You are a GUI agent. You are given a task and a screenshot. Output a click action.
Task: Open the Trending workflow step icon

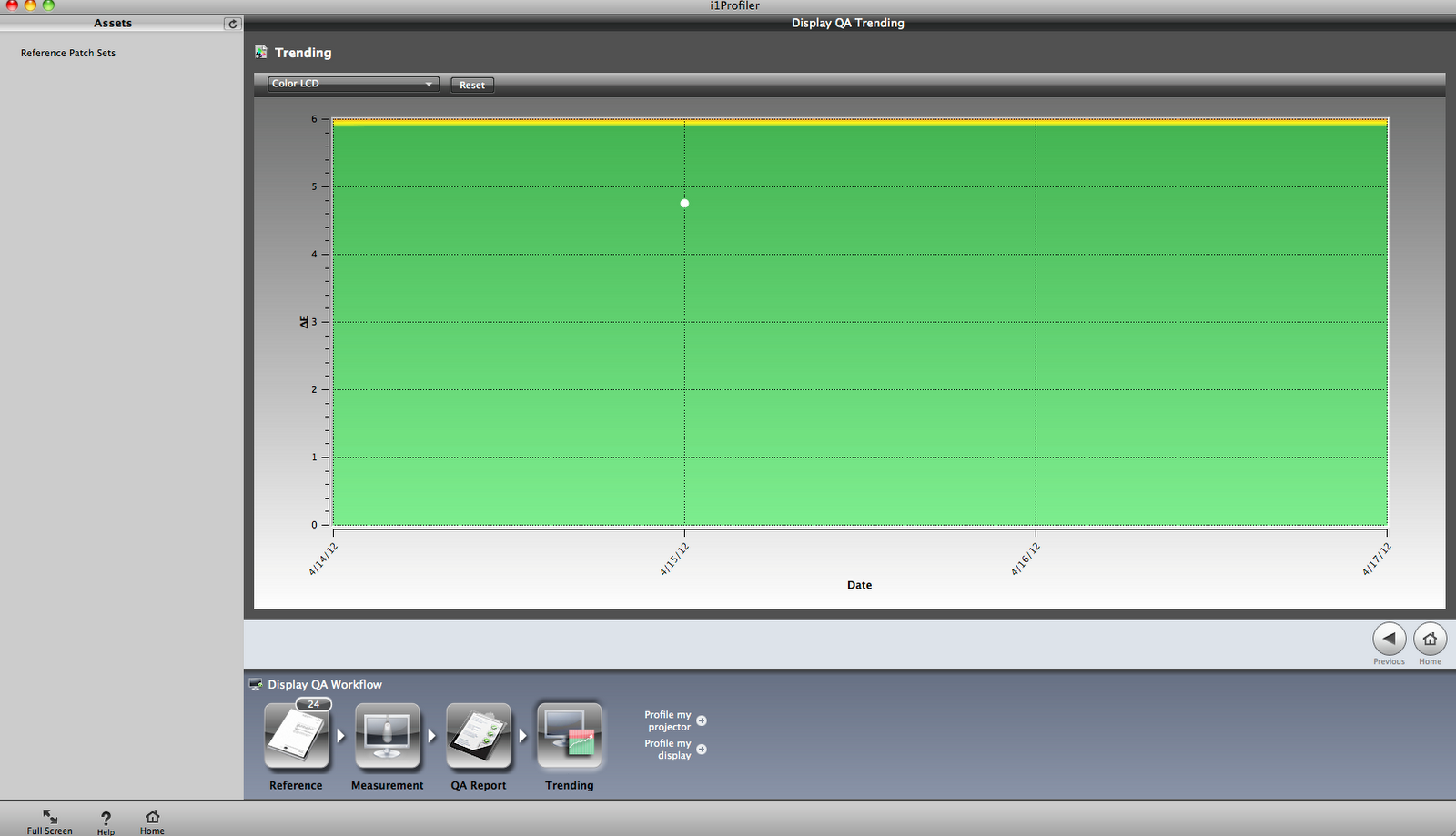[570, 736]
